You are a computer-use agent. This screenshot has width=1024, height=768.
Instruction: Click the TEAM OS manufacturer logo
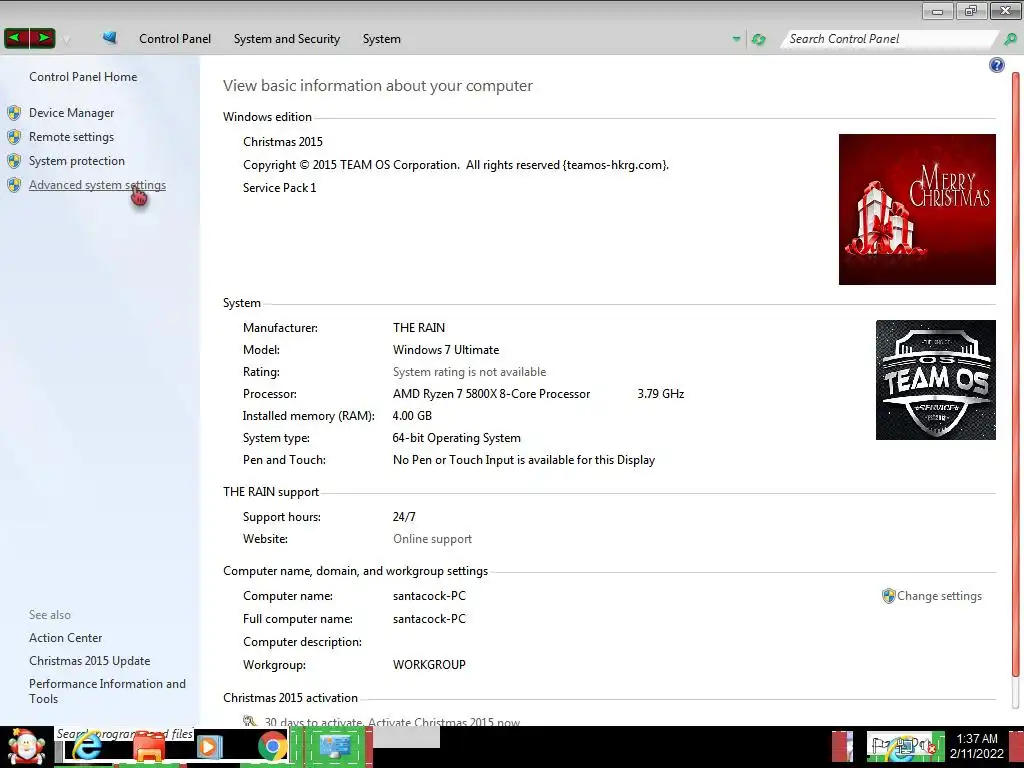[936, 379]
